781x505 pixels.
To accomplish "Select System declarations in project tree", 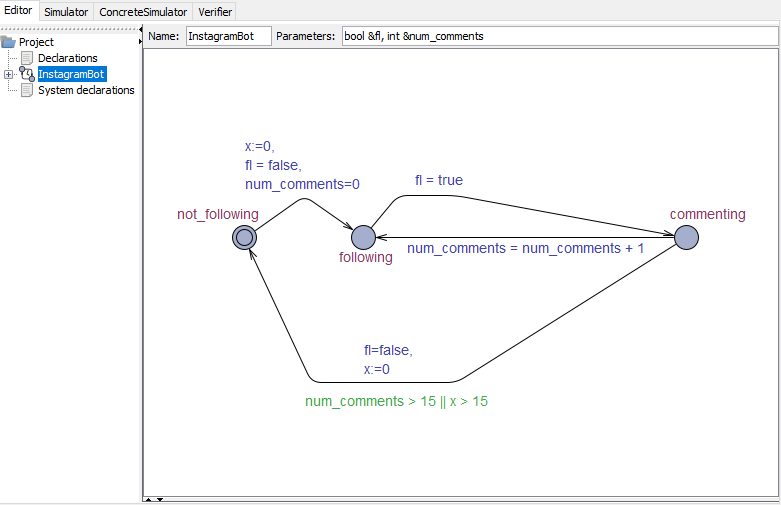I will point(86,90).
